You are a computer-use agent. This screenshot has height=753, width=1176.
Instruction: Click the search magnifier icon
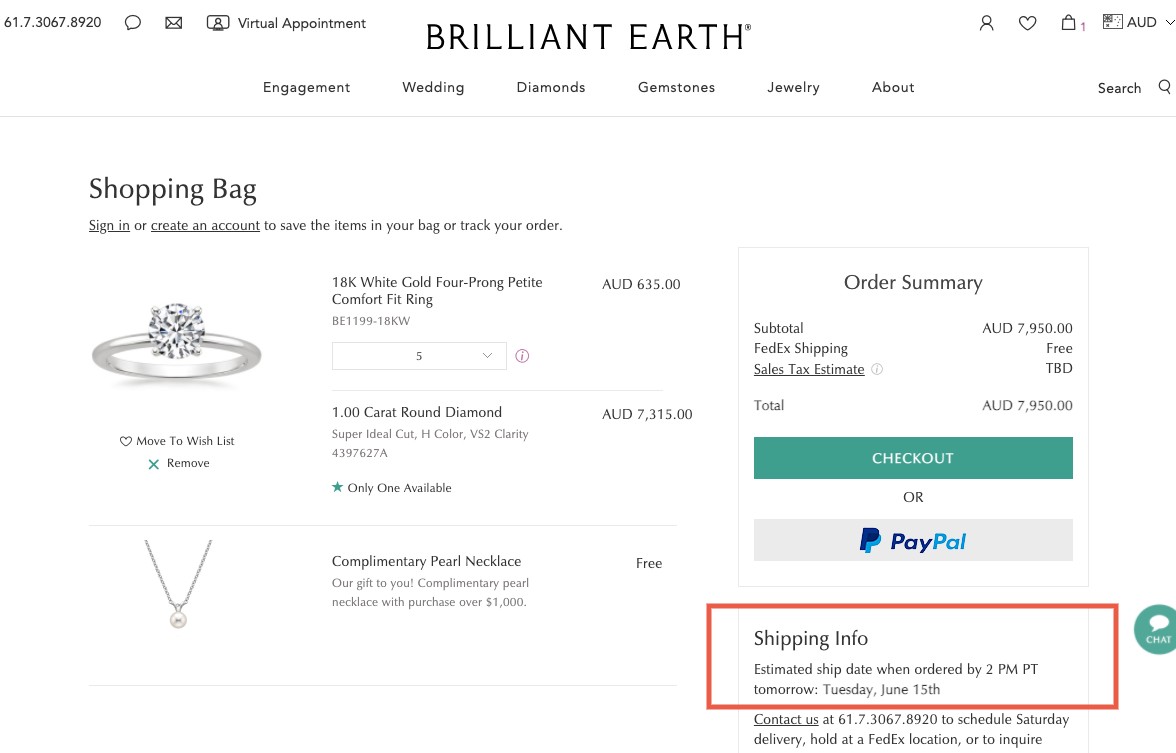tap(1165, 88)
